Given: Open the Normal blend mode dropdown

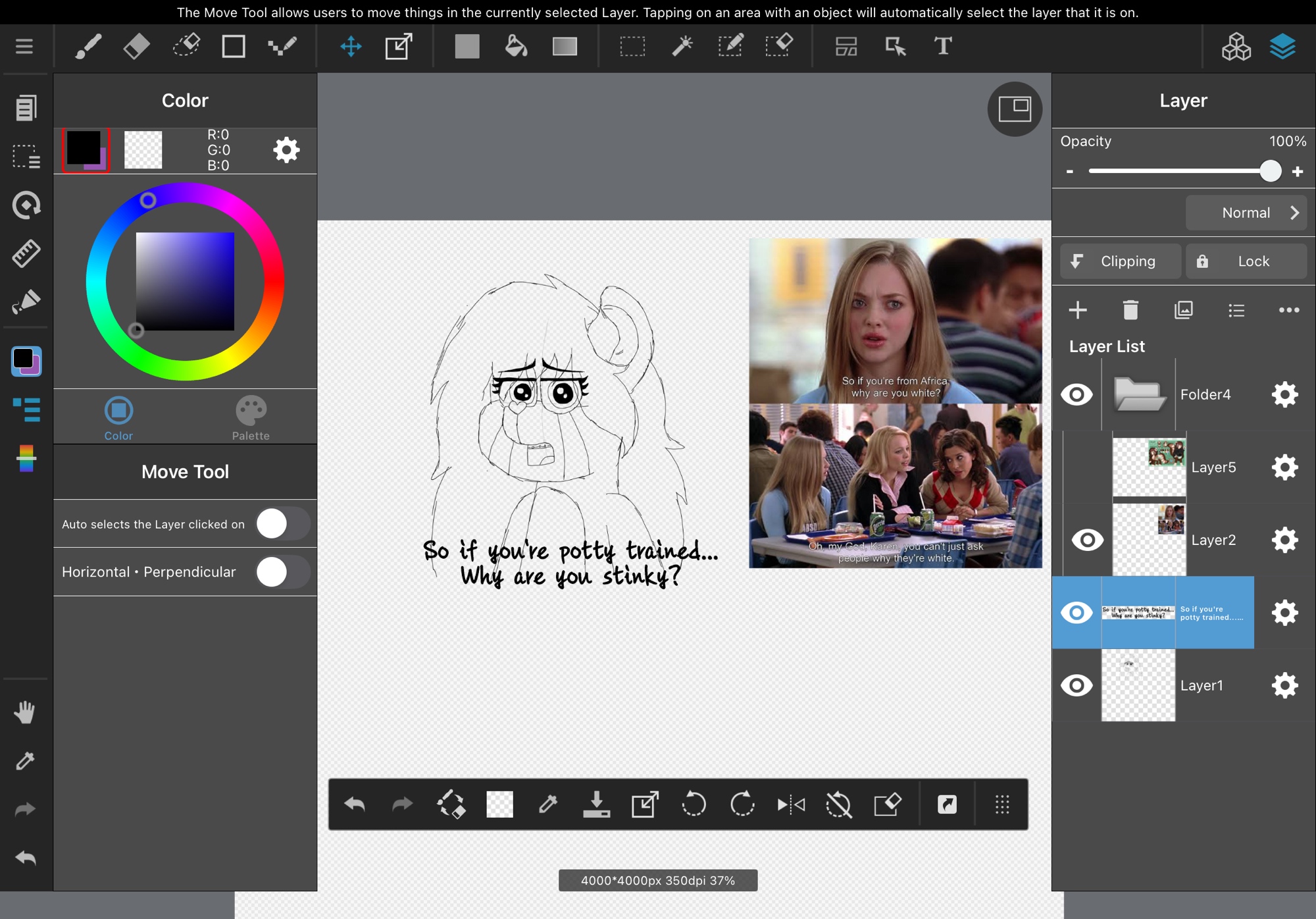Looking at the screenshot, I should [1246, 213].
